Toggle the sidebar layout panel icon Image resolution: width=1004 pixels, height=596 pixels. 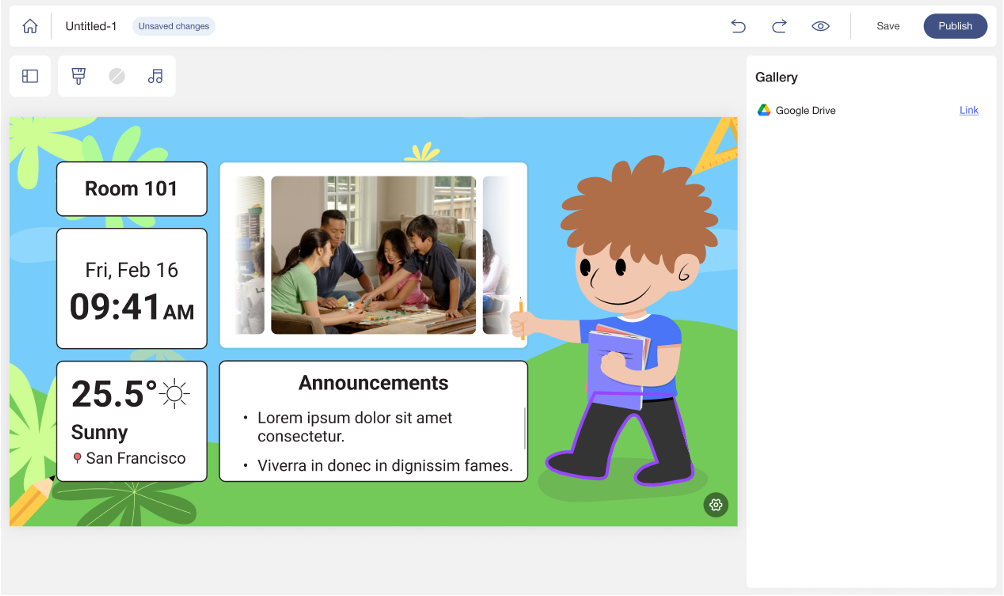(x=30, y=76)
